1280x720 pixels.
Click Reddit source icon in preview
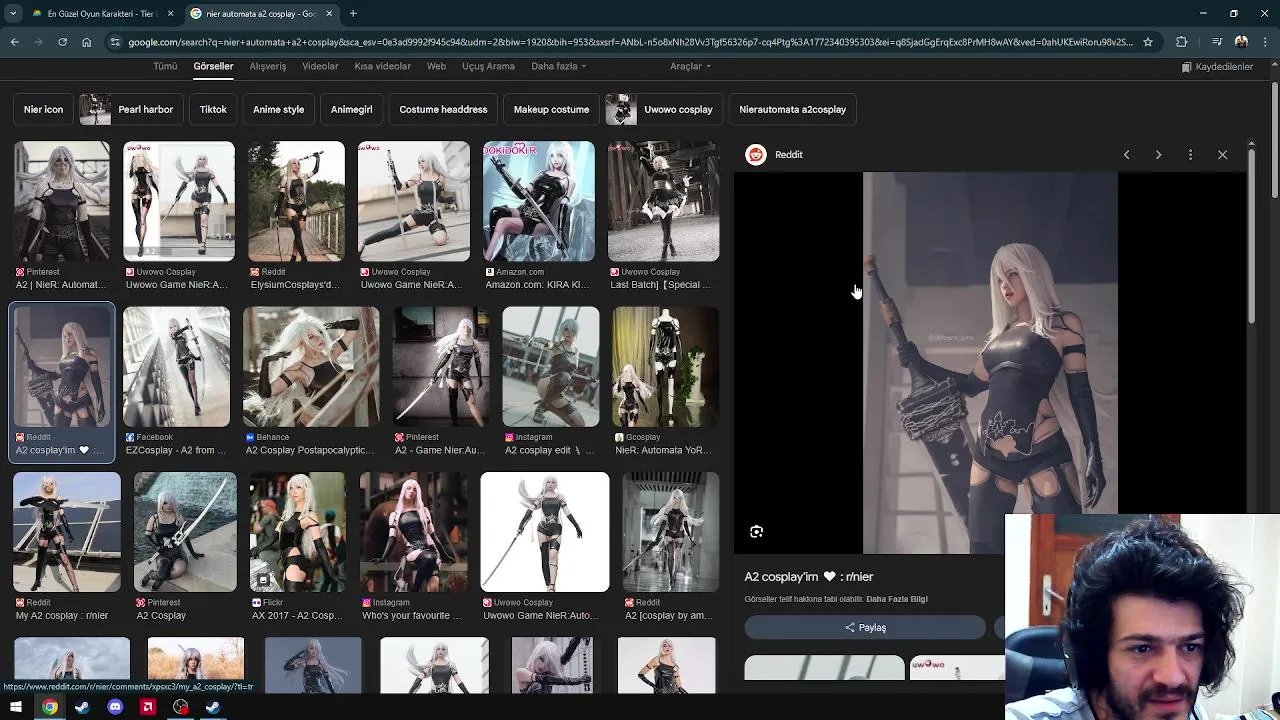click(x=756, y=155)
